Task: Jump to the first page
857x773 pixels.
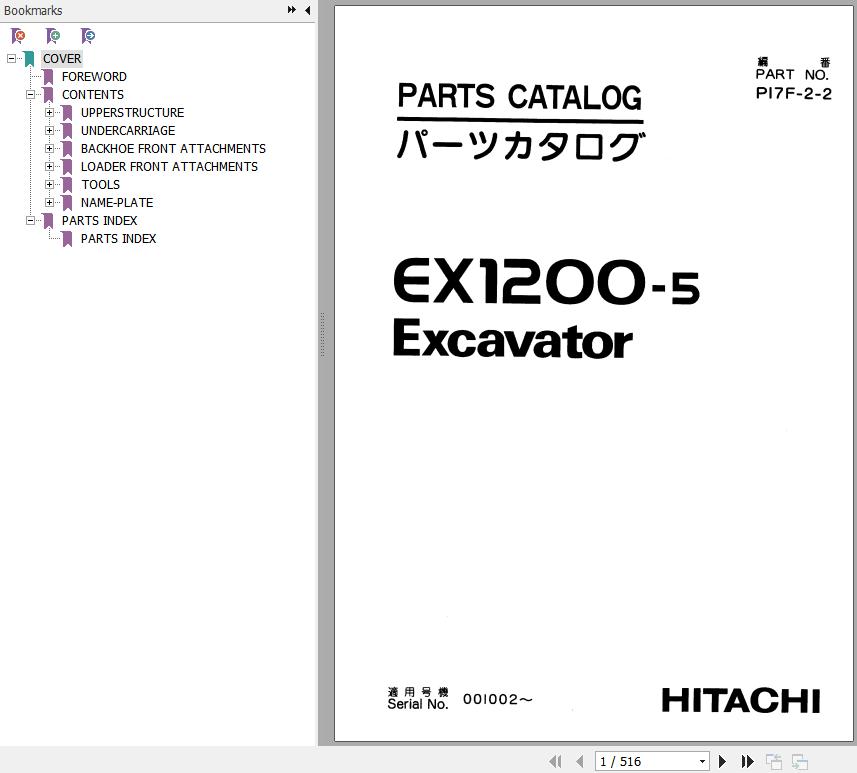Action: (555, 761)
